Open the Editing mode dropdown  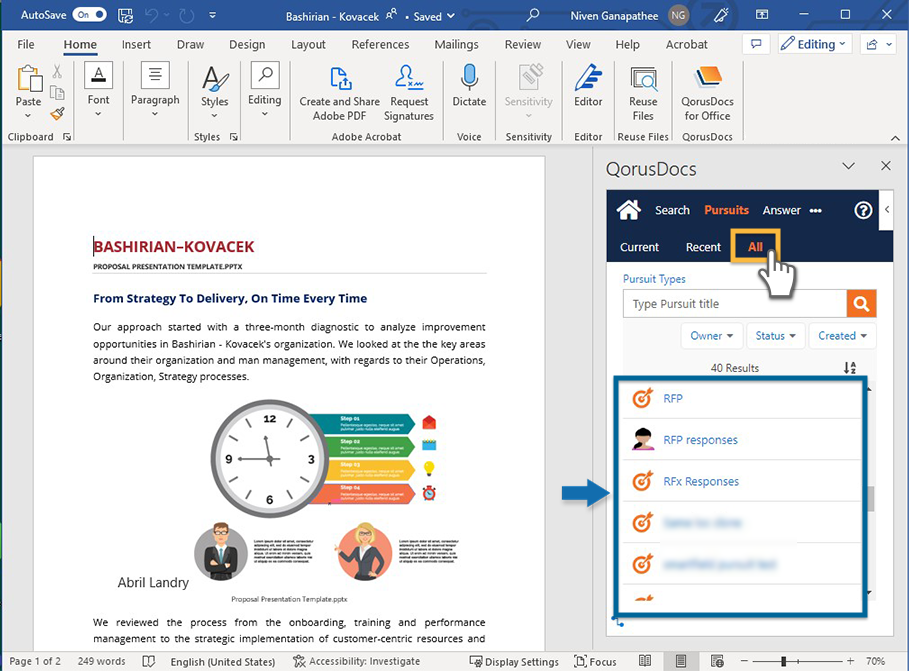[815, 44]
